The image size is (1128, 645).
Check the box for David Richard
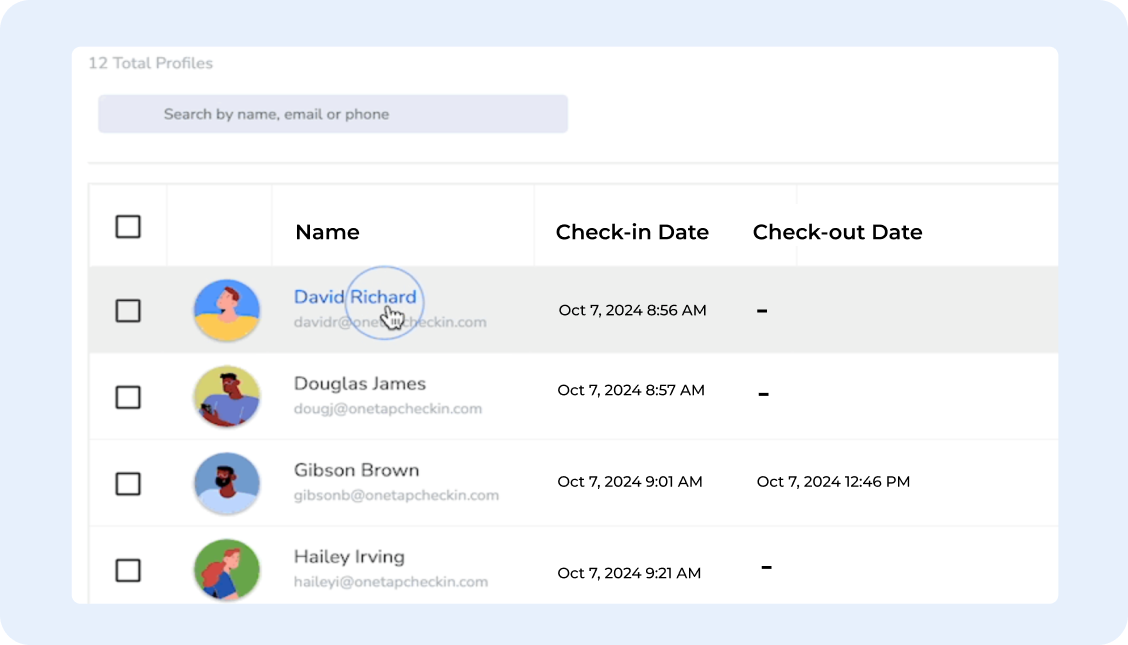[128, 311]
